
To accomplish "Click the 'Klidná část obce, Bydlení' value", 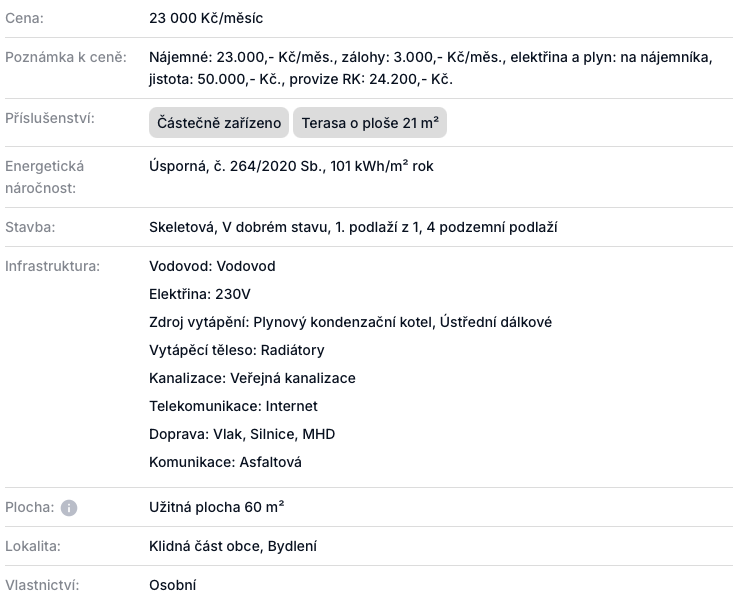I will pyautogui.click(x=233, y=546).
